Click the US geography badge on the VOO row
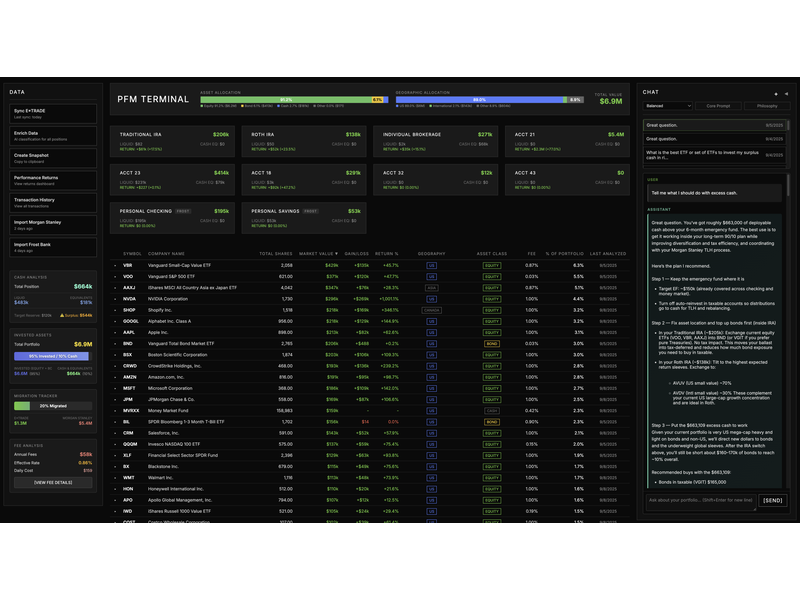The width and height of the screenshot is (800, 600). coord(432,276)
